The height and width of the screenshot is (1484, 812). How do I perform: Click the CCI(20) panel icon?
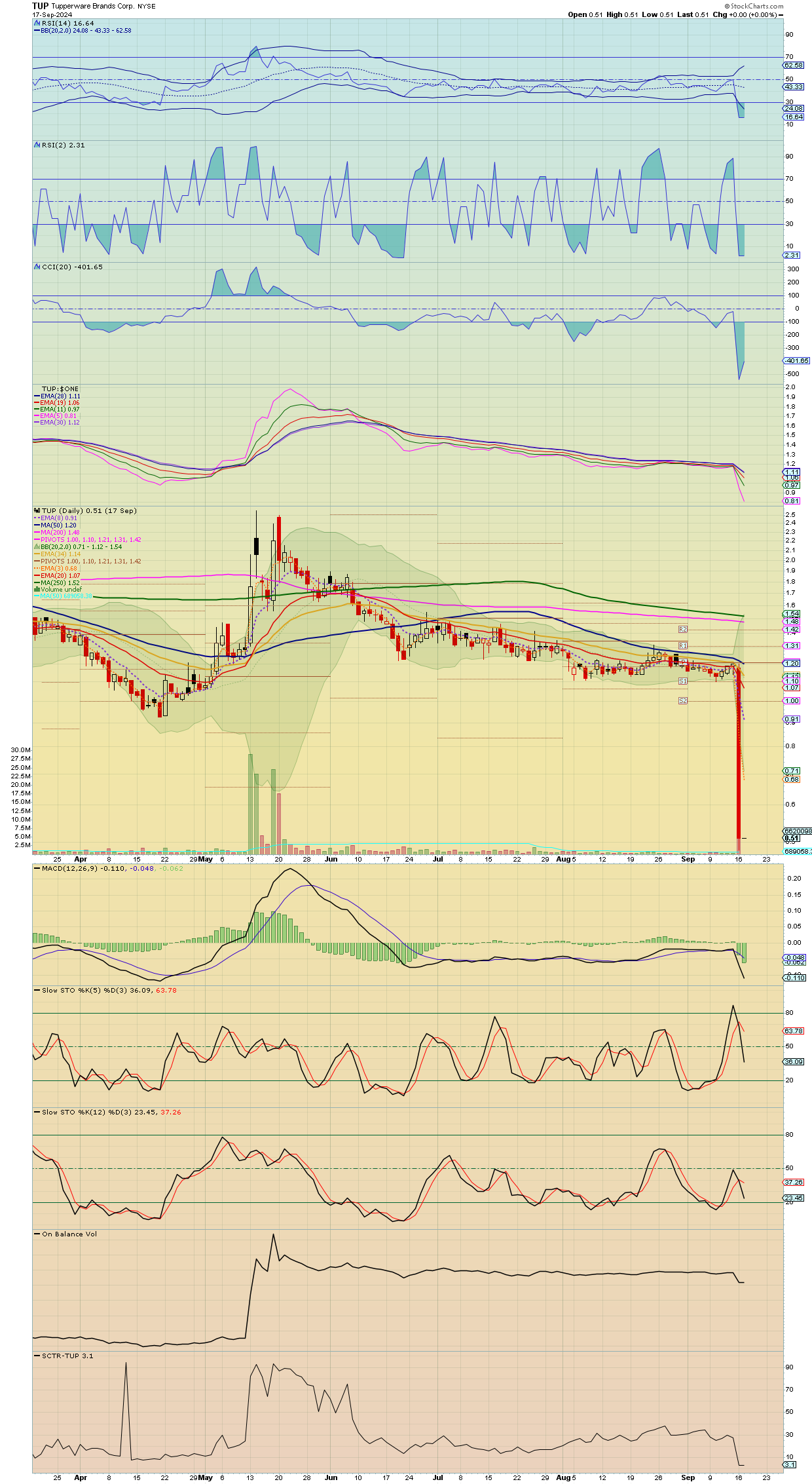[x=37, y=267]
